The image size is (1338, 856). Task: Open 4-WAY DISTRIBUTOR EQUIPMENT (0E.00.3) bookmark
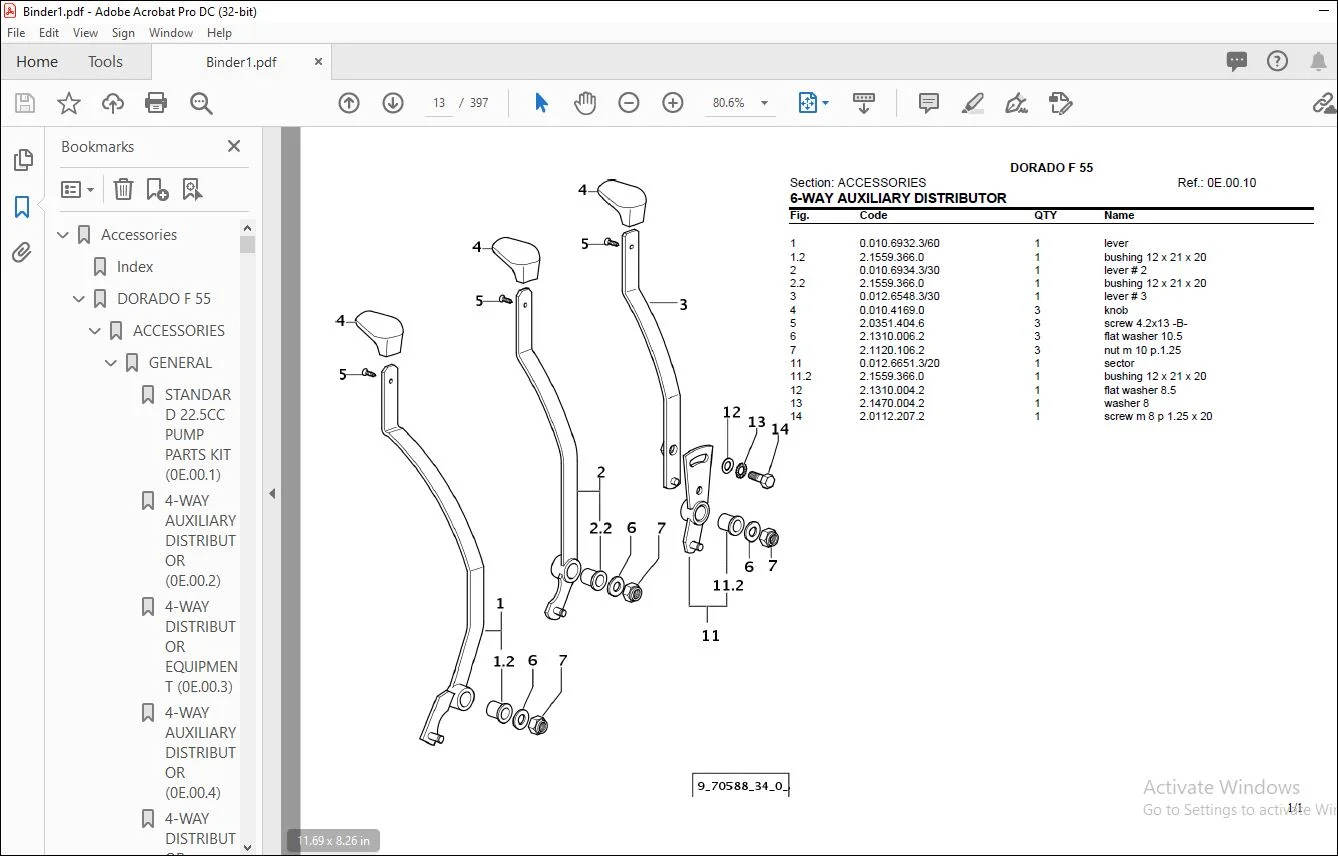pyautogui.click(x=200, y=647)
